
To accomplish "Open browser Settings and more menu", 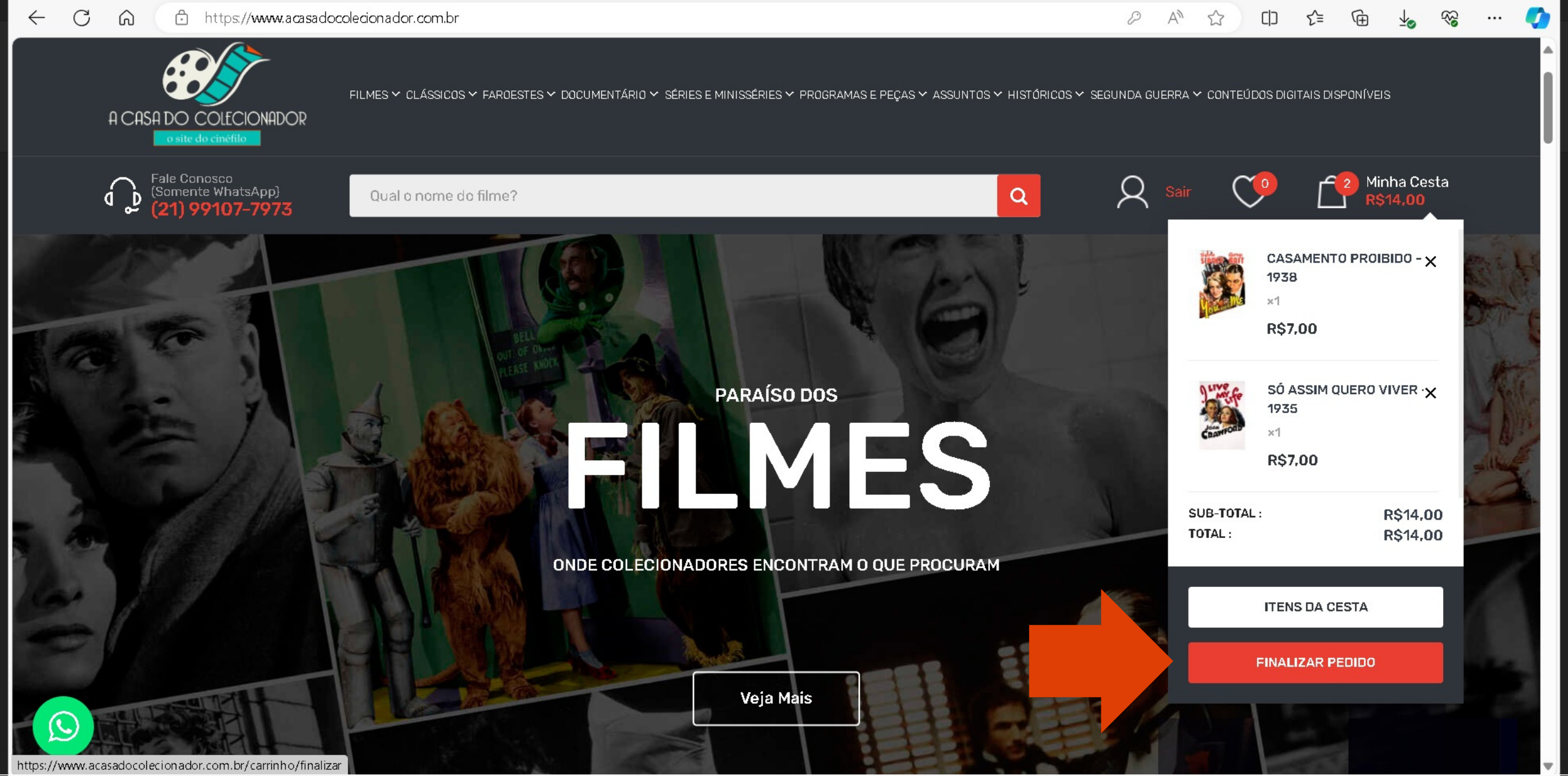I will point(1495,18).
